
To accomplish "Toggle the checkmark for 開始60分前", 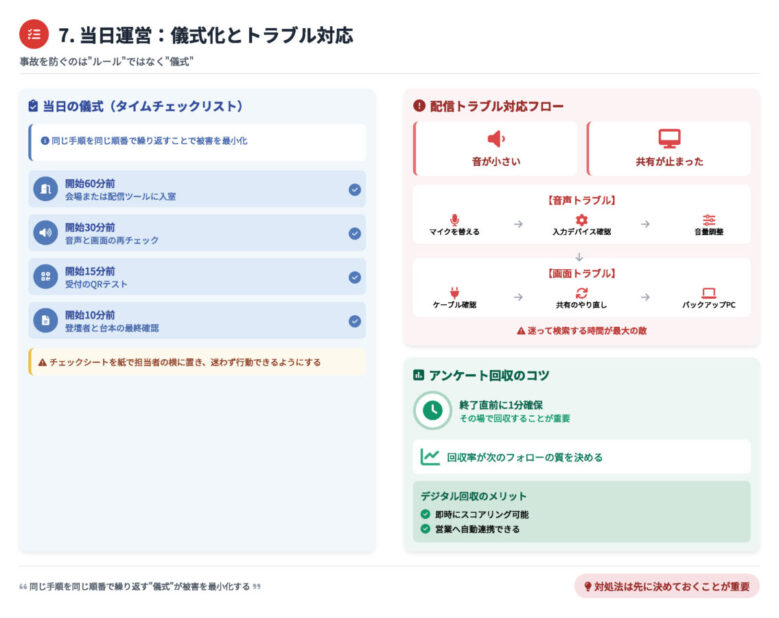I will tap(354, 189).
